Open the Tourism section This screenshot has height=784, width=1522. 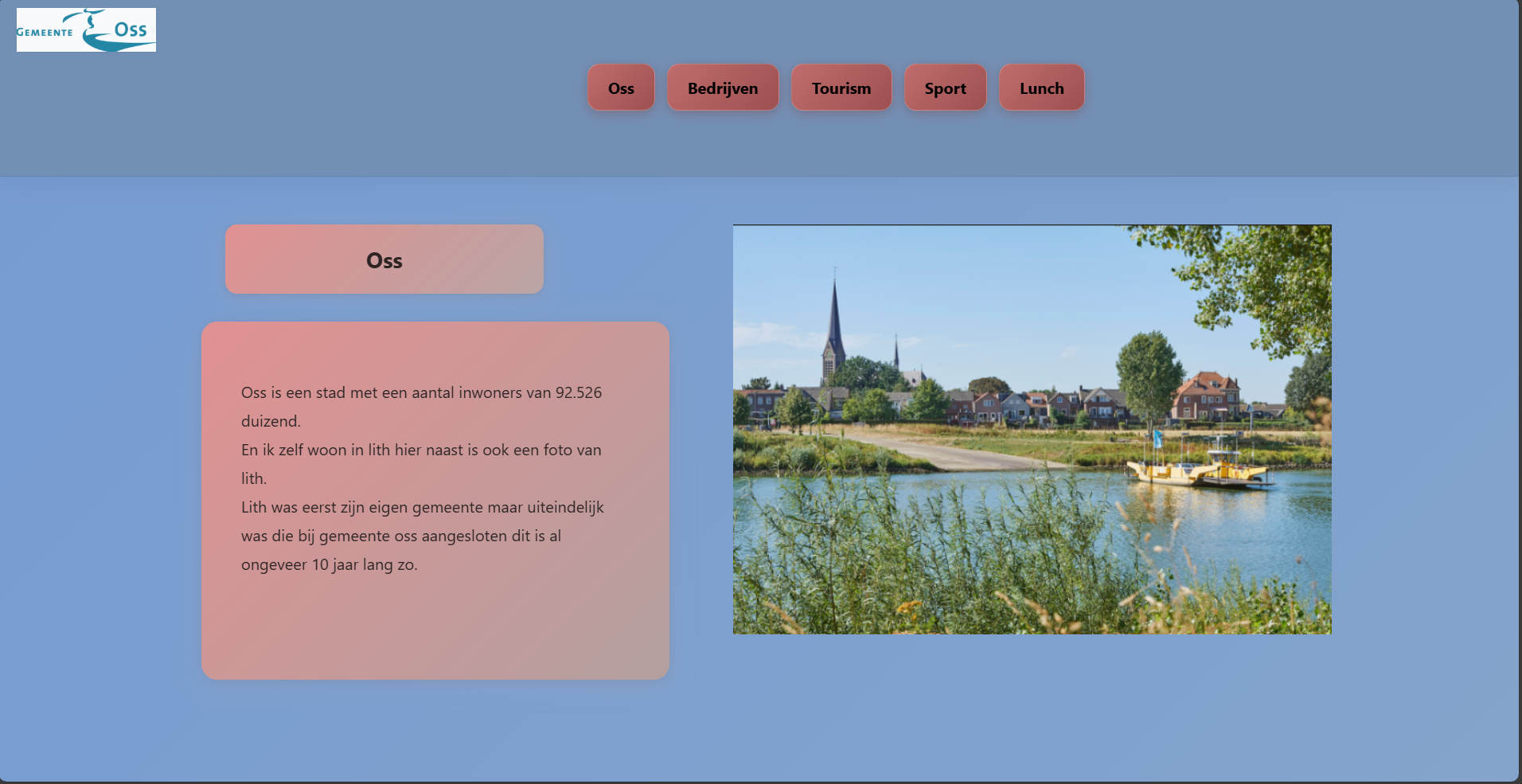point(841,88)
